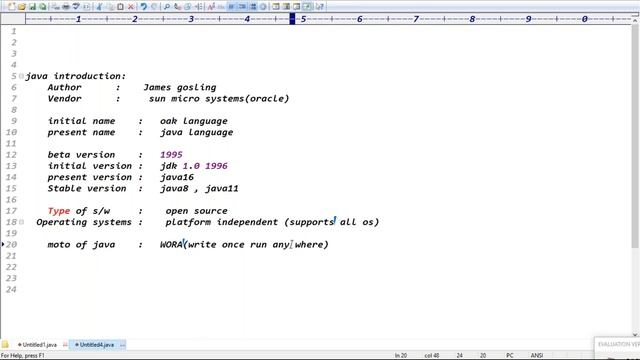Viewport: 640px width, 360px height.
Task: Collapse fold at line 18 Operating systems
Action: pos(21,222)
